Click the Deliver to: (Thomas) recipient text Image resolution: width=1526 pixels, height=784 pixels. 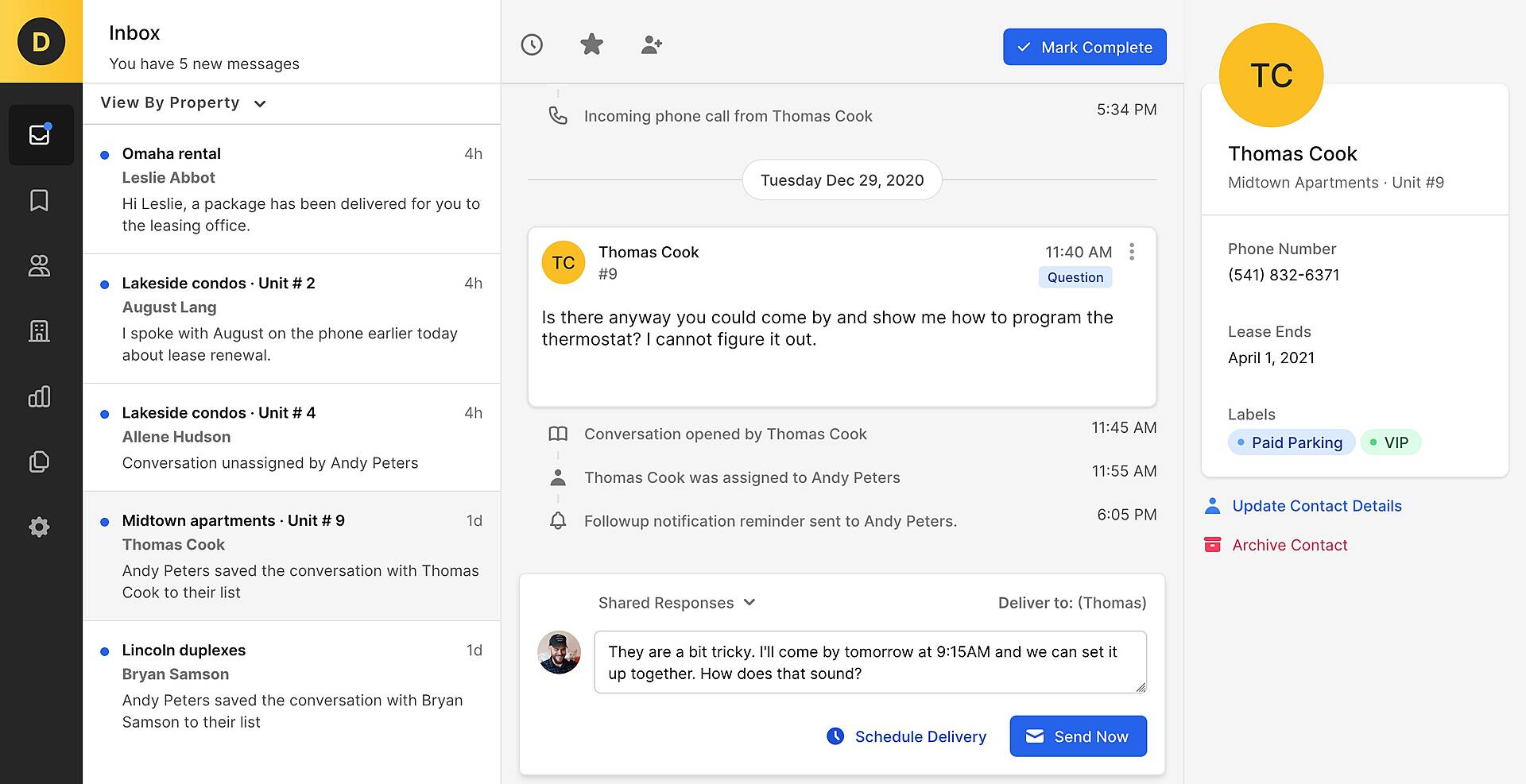click(x=1072, y=603)
